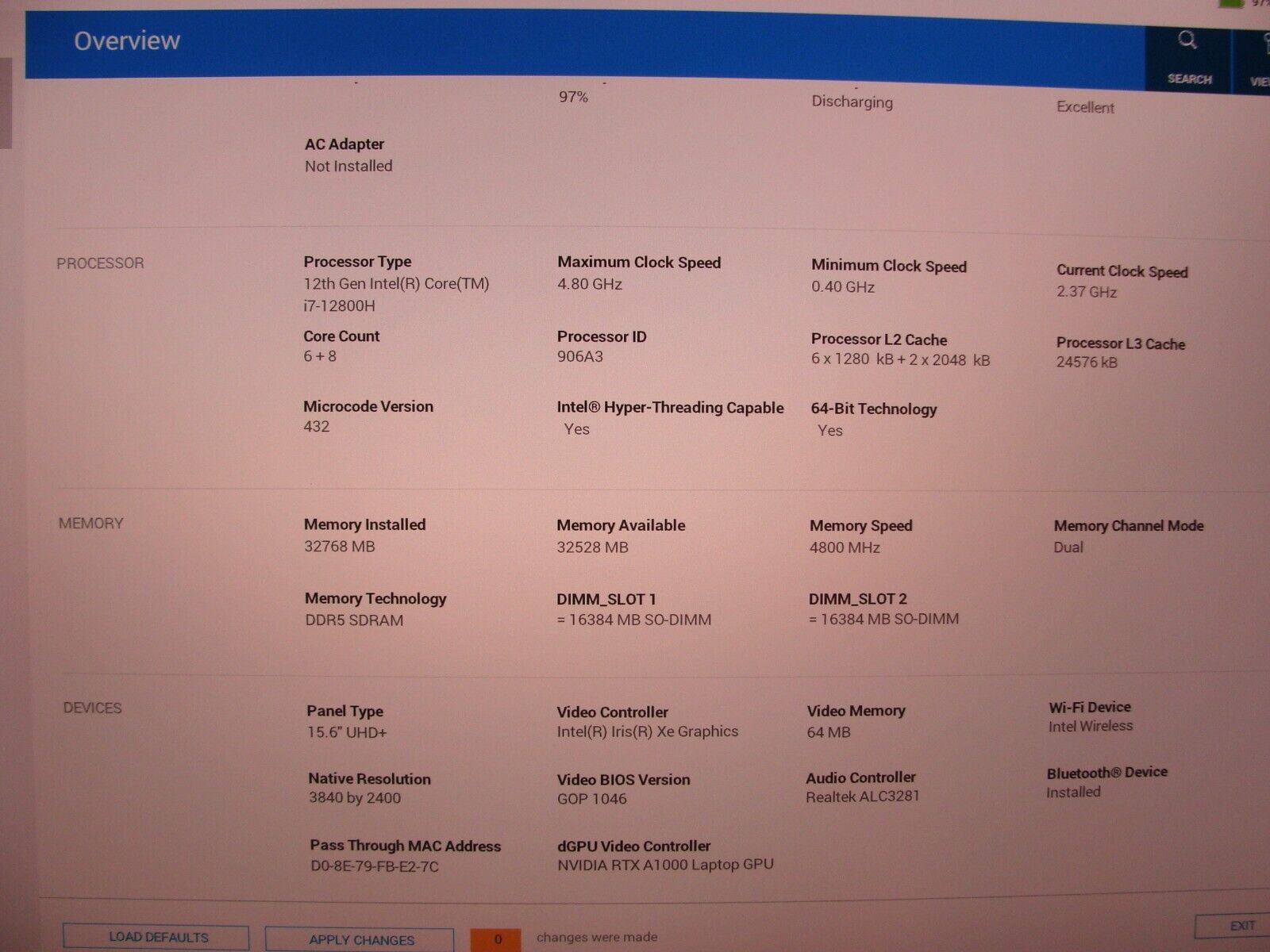Viewport: 1270px width, 952px height.
Task: Click the Panel Type label
Action: click(x=345, y=711)
